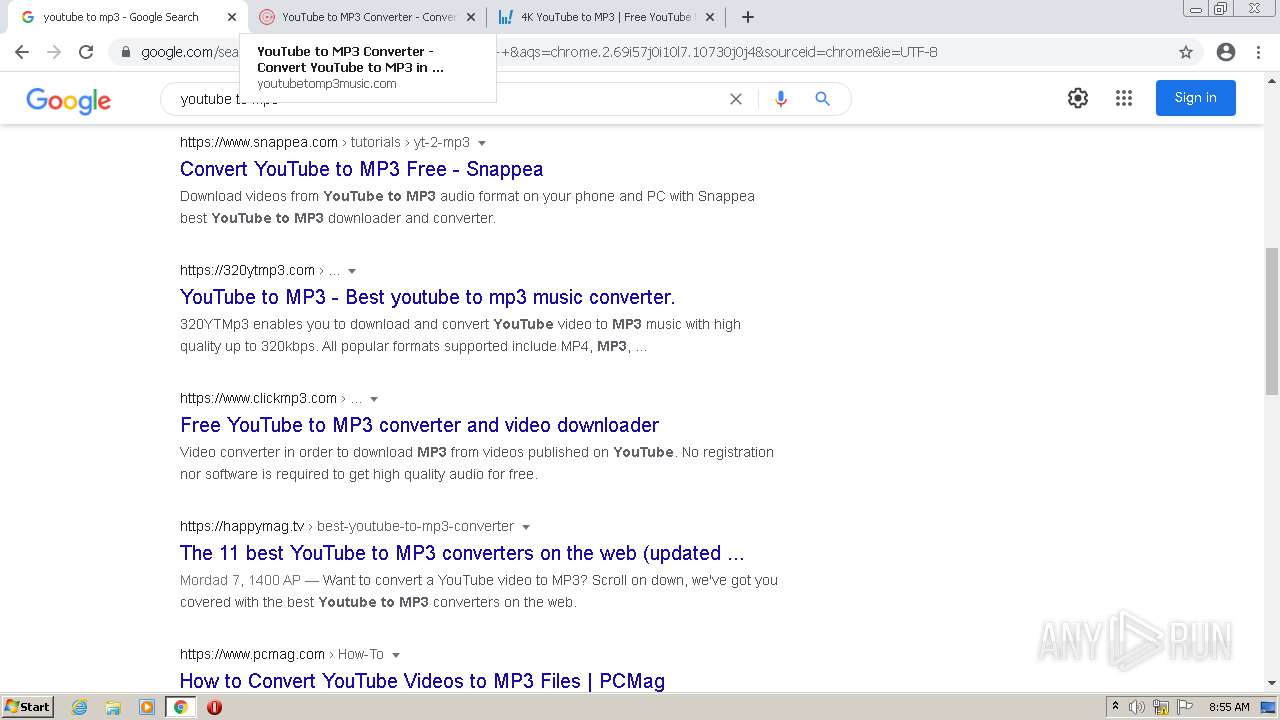Show desktop button in taskbar
Viewport: 1280px width, 720px height.
pos(1269,707)
